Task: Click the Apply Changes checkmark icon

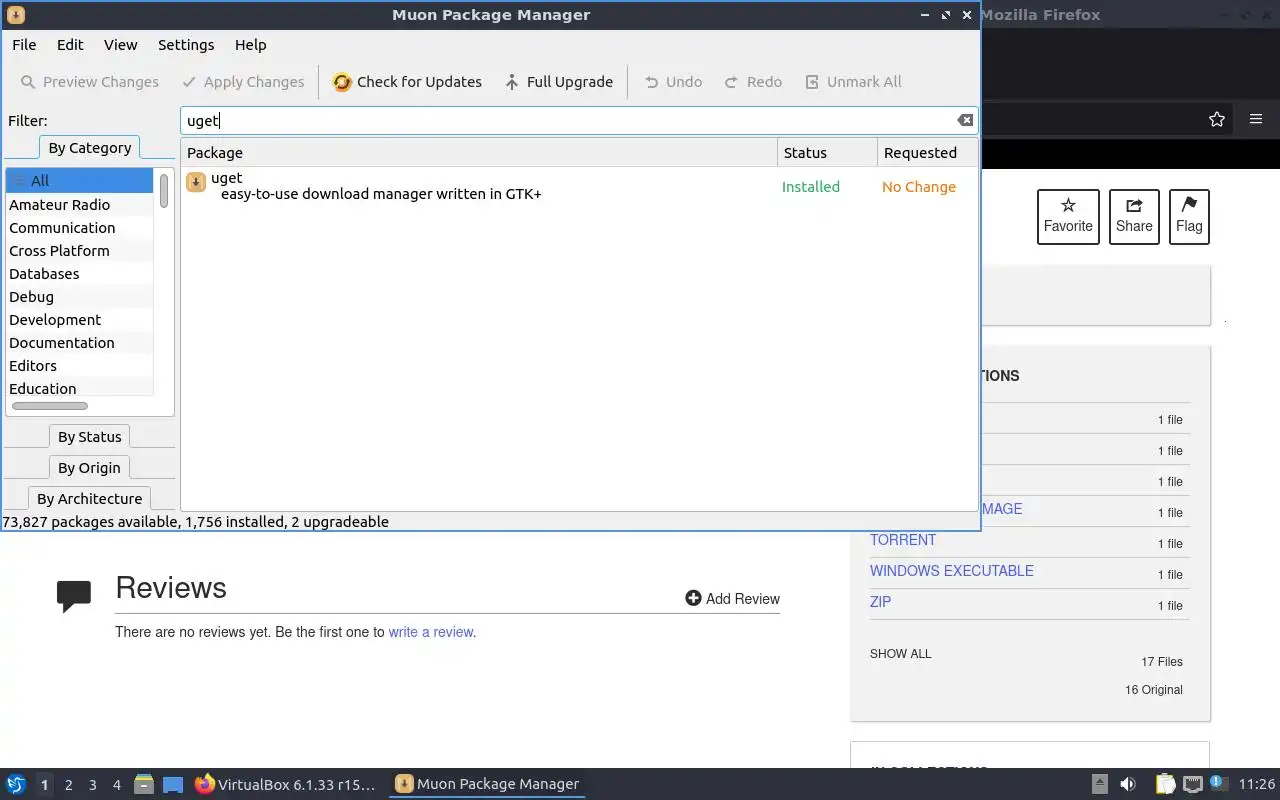Action: 189,82
